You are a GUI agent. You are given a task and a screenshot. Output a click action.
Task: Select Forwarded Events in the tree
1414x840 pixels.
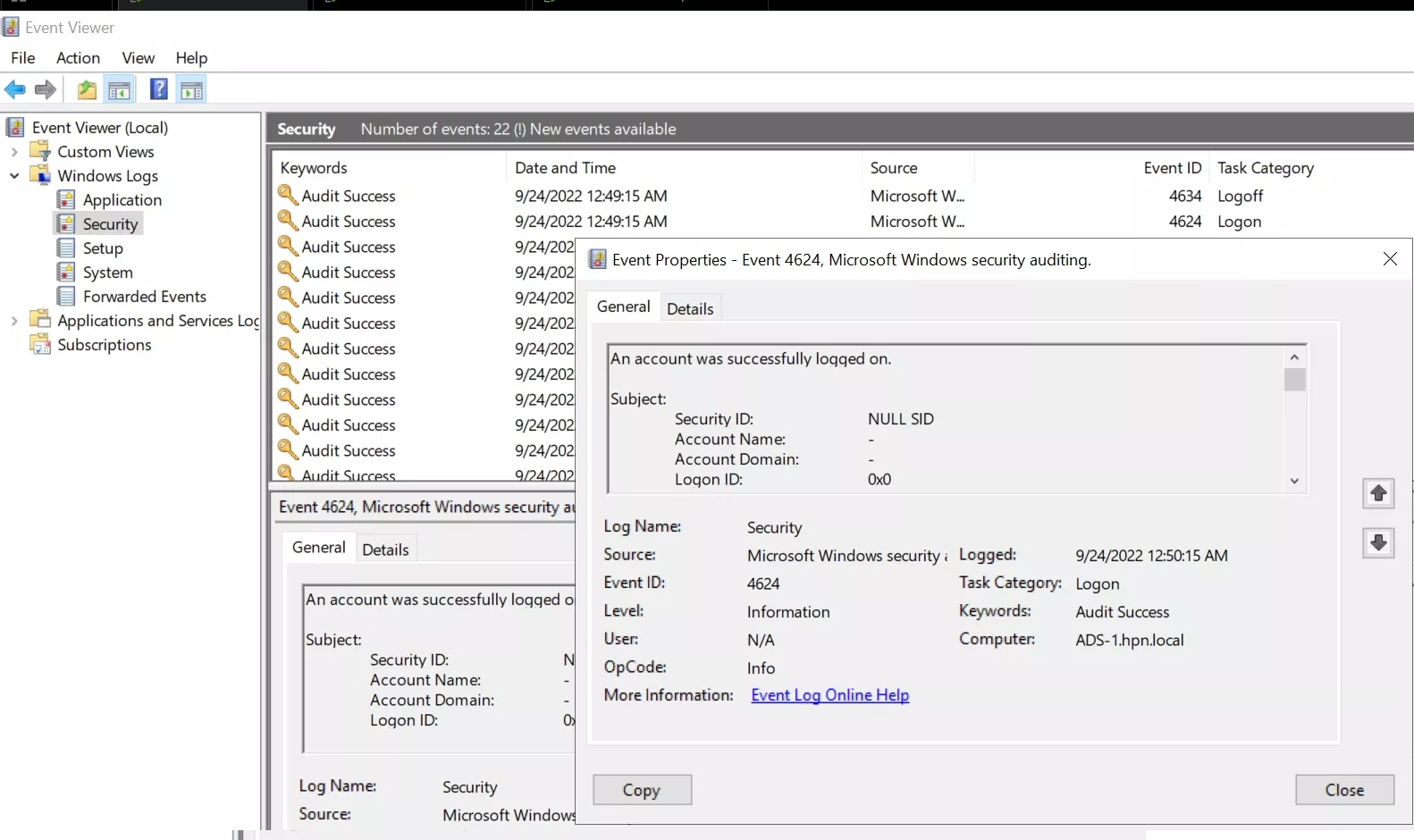tap(145, 297)
